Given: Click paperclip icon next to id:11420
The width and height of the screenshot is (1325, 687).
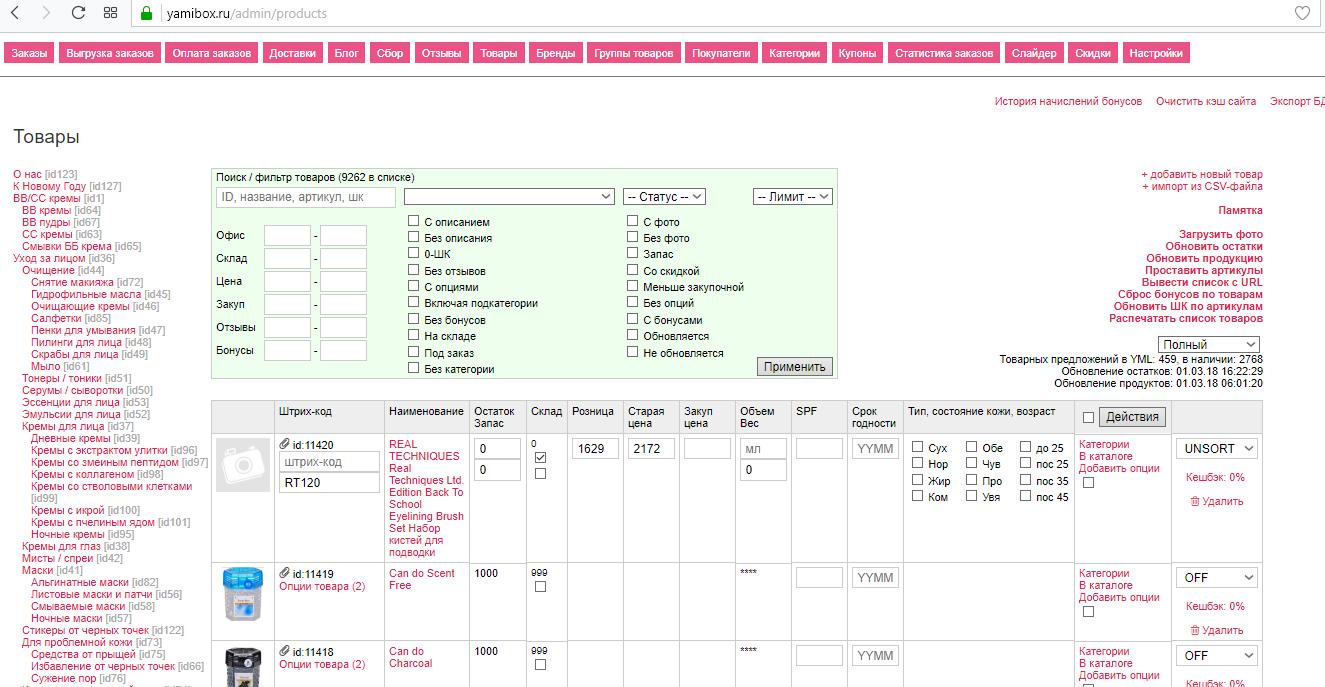Looking at the screenshot, I should point(284,444).
